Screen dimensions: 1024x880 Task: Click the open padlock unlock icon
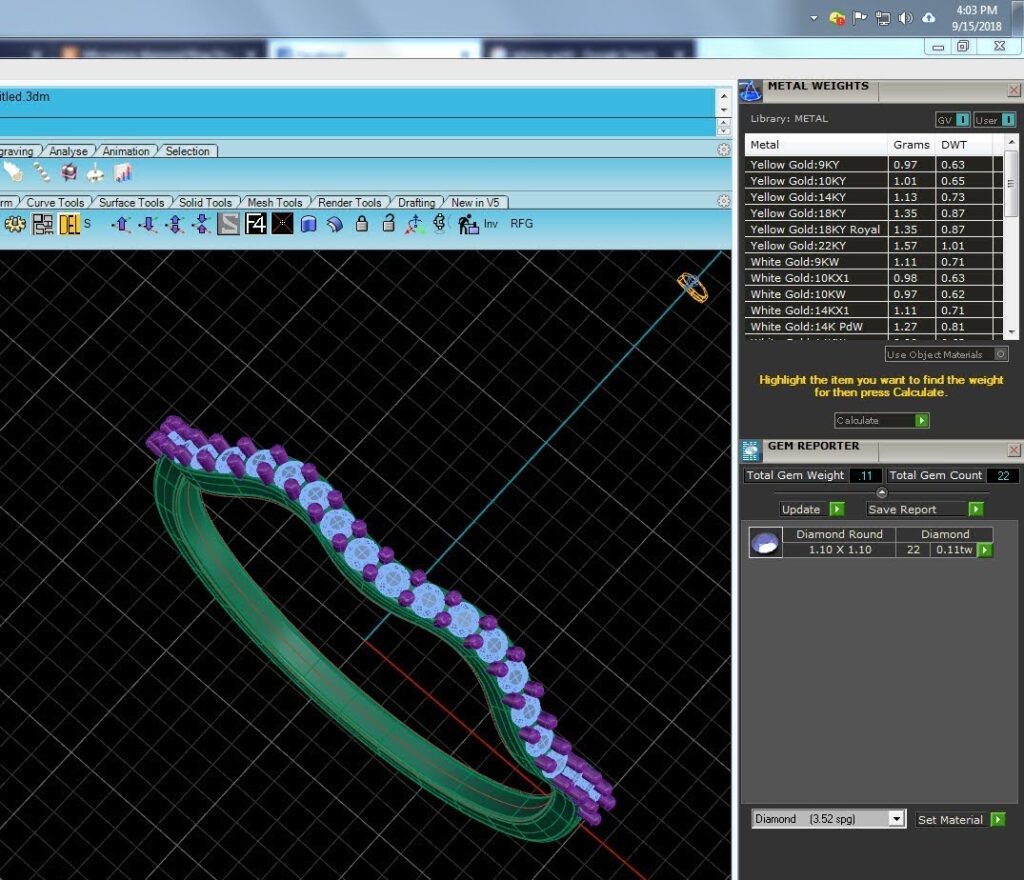pos(389,224)
